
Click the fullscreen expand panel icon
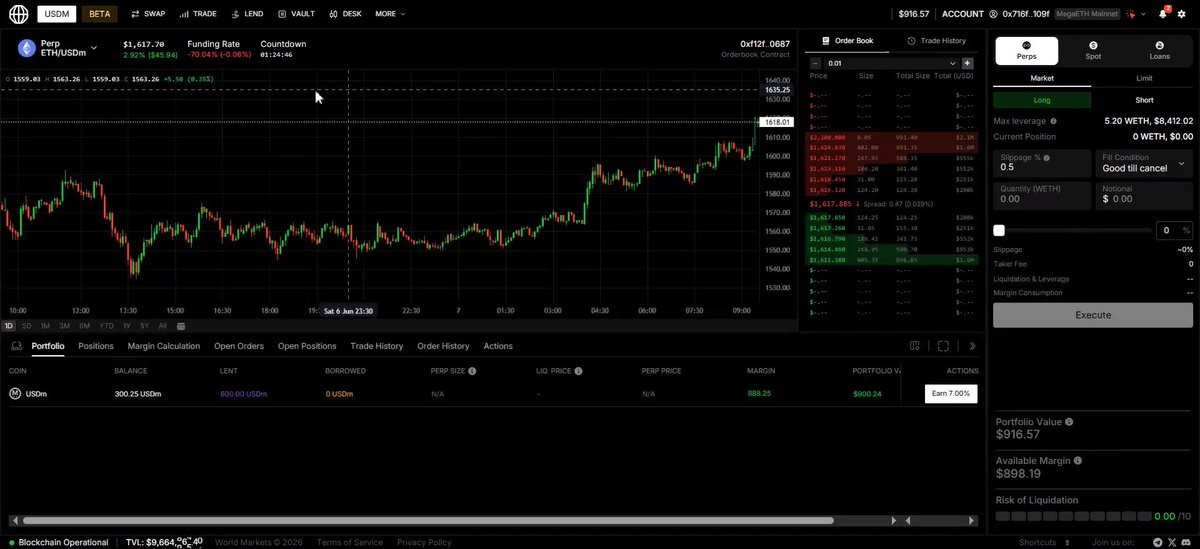pos(943,346)
